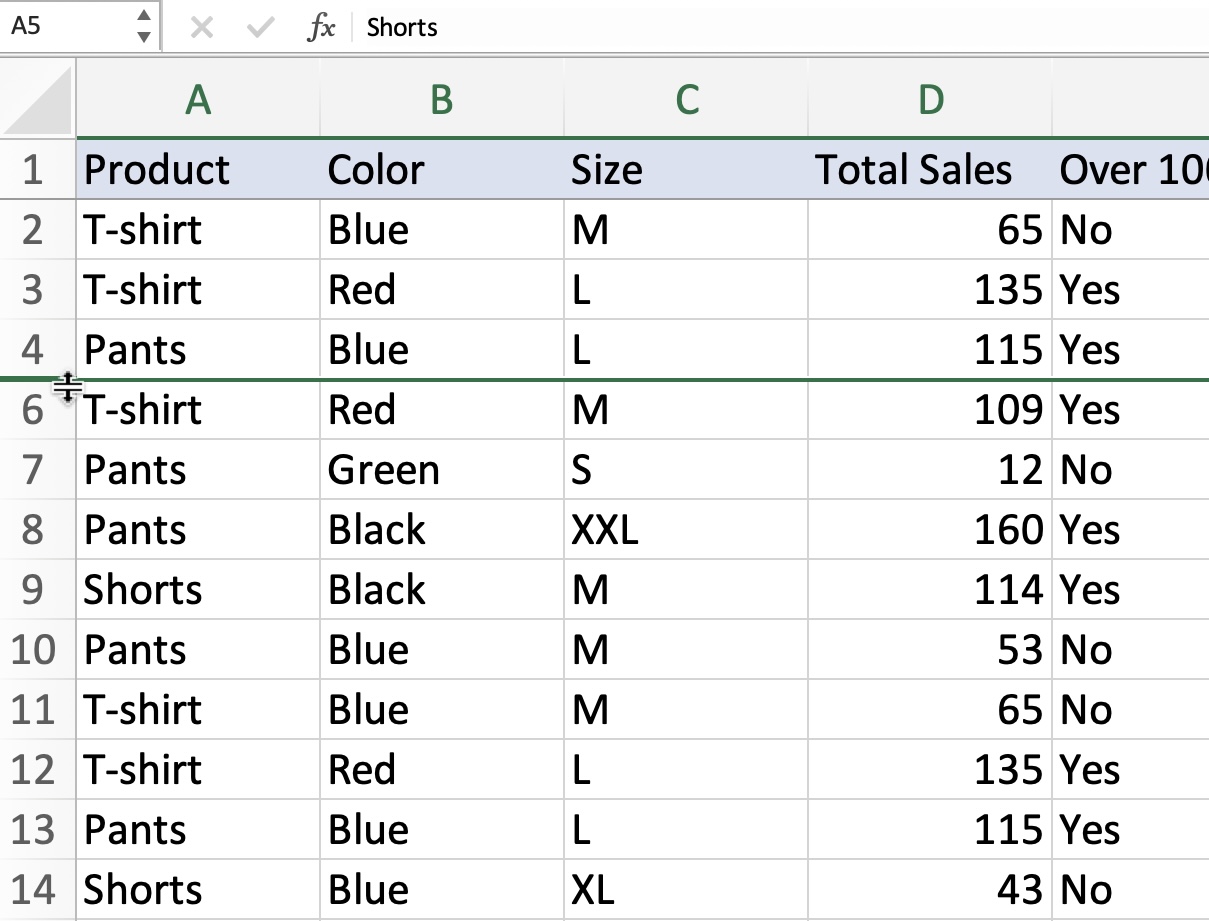The width and height of the screenshot is (1209, 921).
Task: Select 135 cell in row 3
Action: (x=930, y=289)
